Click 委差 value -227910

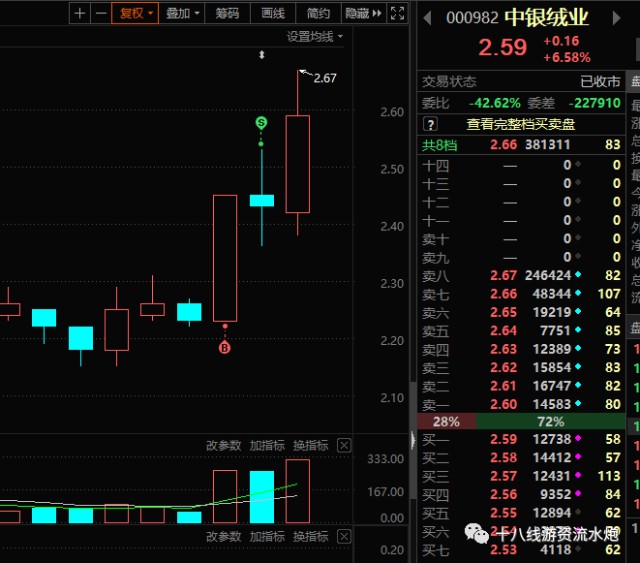(595, 103)
